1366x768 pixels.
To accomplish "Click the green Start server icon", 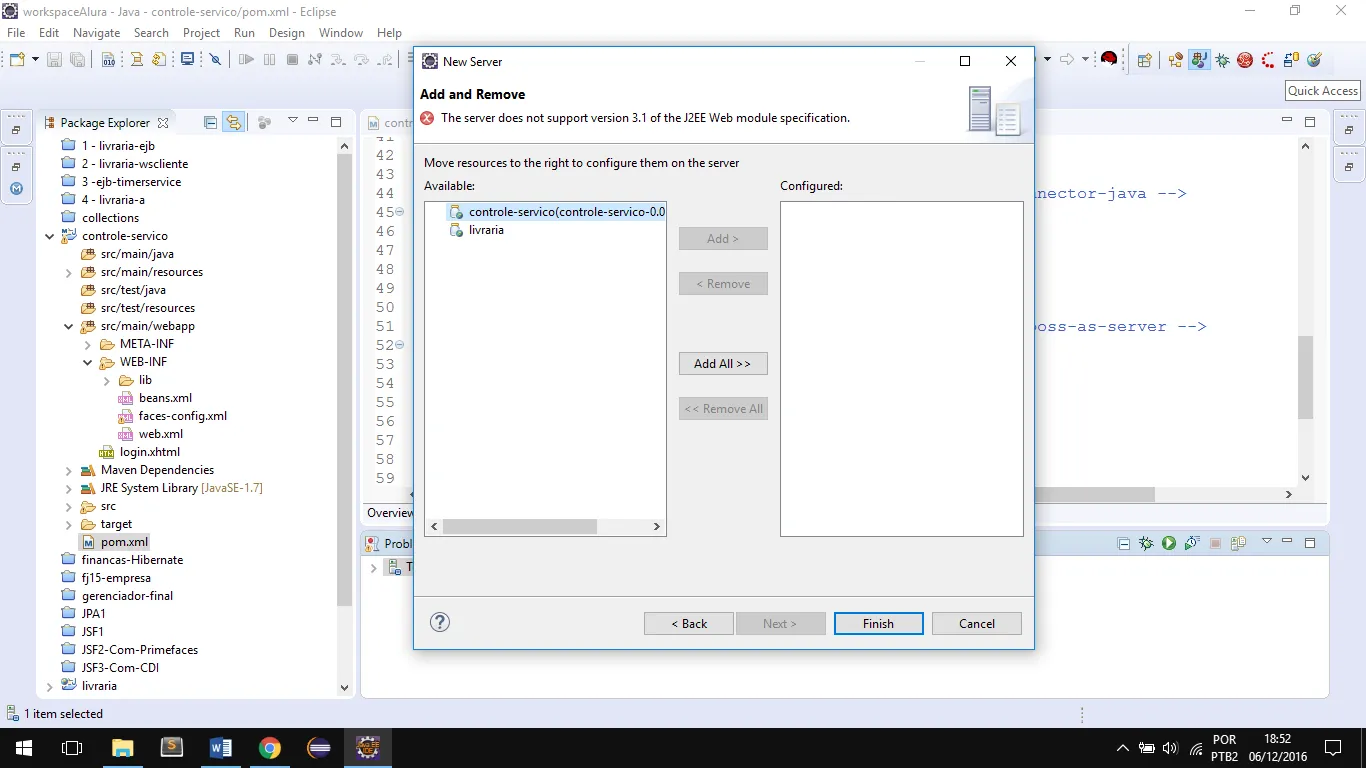I will [1169, 543].
